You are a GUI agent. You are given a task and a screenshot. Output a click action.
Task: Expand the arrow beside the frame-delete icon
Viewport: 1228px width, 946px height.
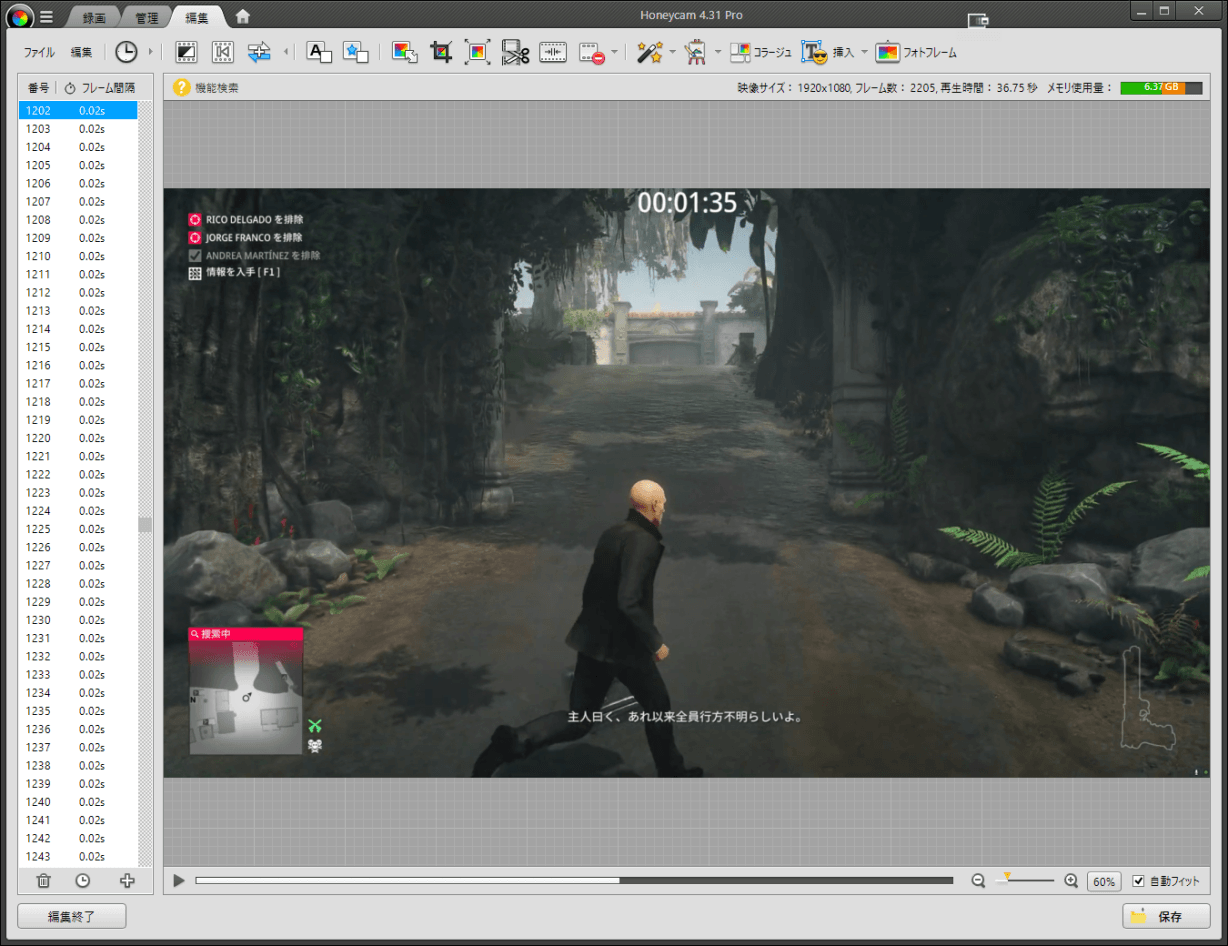(x=615, y=52)
